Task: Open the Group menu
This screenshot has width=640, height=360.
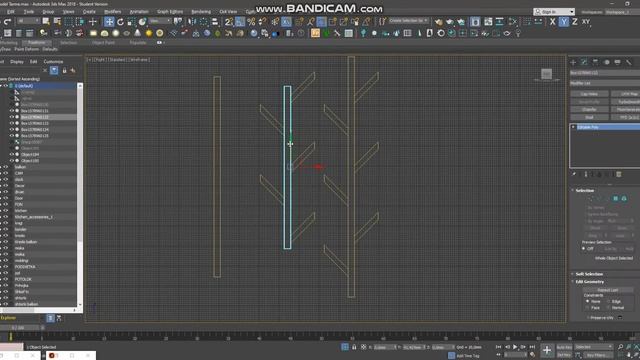Action: click(x=48, y=12)
